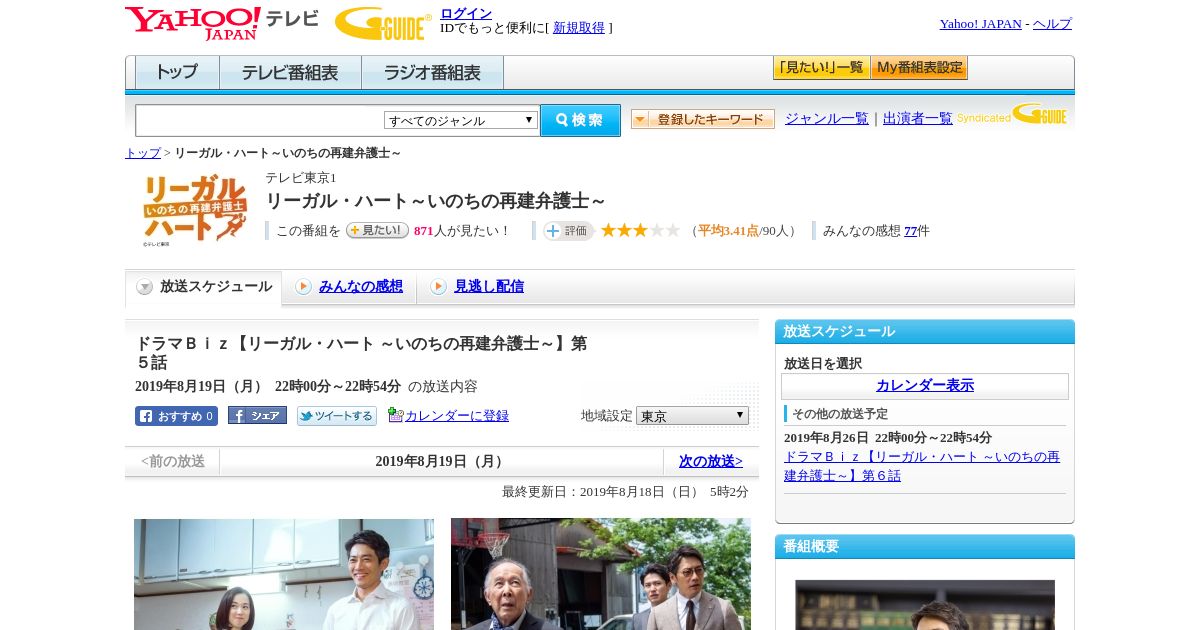Open 出演者一覧 link
Screen dimensions: 1200x630
[x=917, y=118]
